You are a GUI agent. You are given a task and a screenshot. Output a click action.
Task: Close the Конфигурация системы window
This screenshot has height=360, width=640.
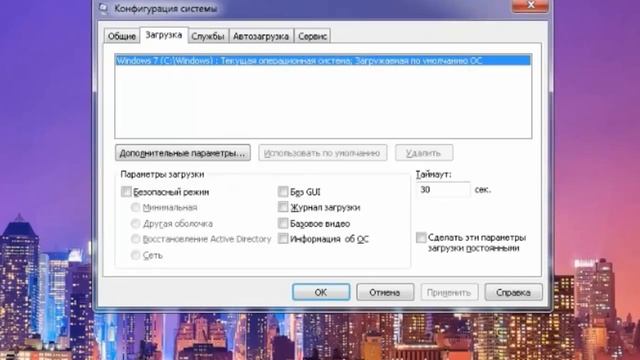(x=530, y=5)
